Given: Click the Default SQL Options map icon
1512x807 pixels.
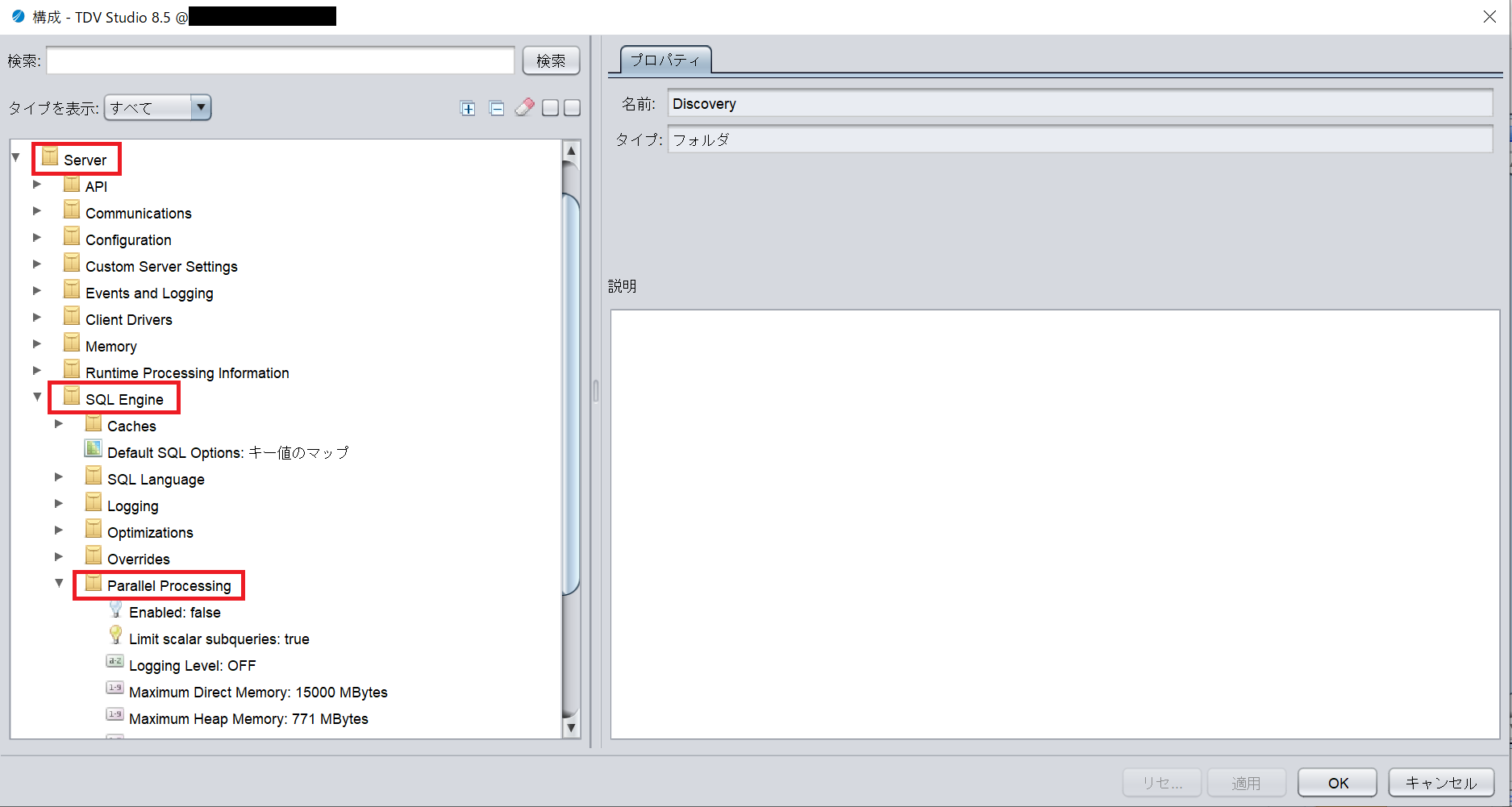Looking at the screenshot, I should [94, 449].
